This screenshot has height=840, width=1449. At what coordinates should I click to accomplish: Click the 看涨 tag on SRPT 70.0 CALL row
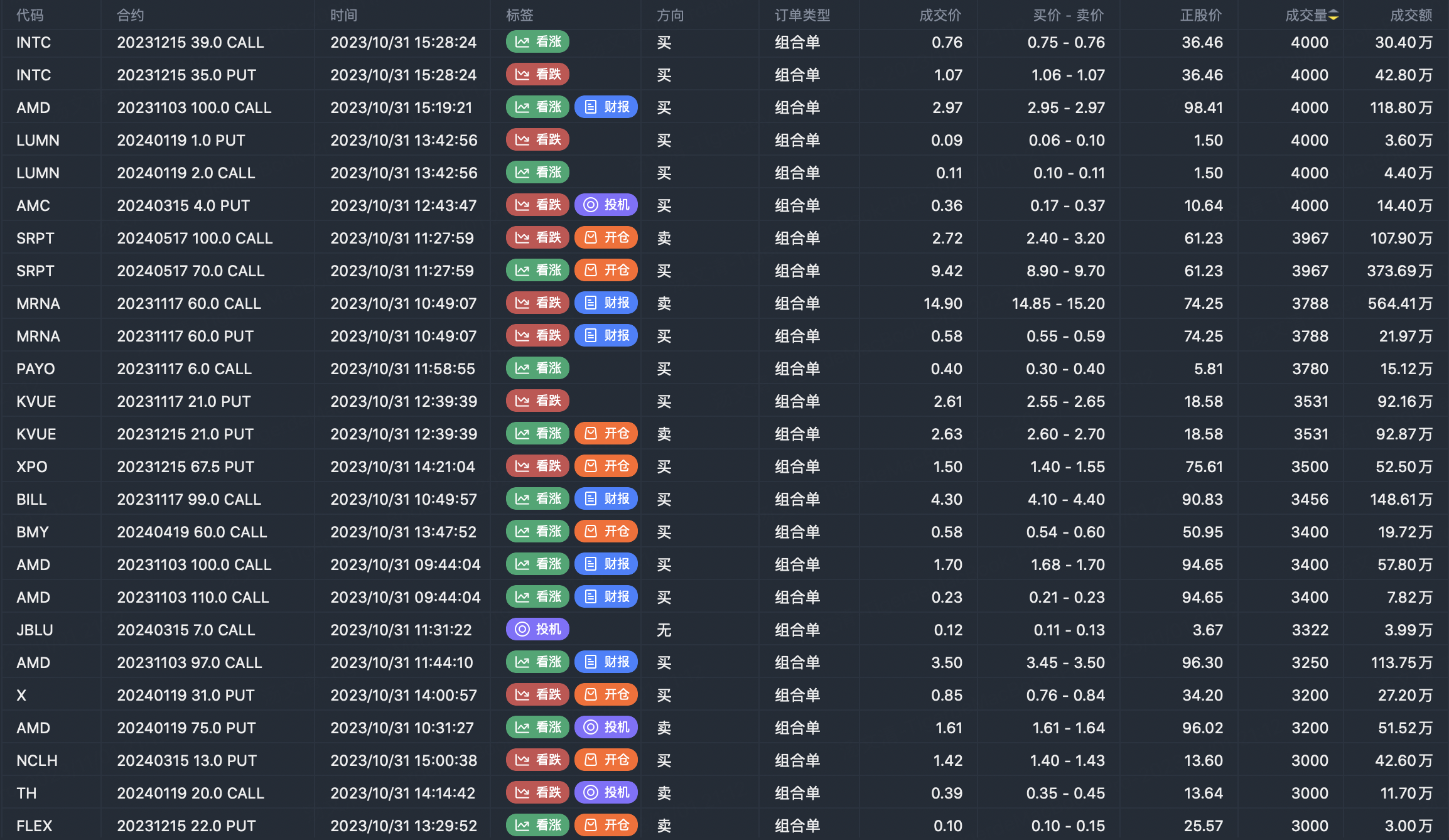[x=537, y=271]
